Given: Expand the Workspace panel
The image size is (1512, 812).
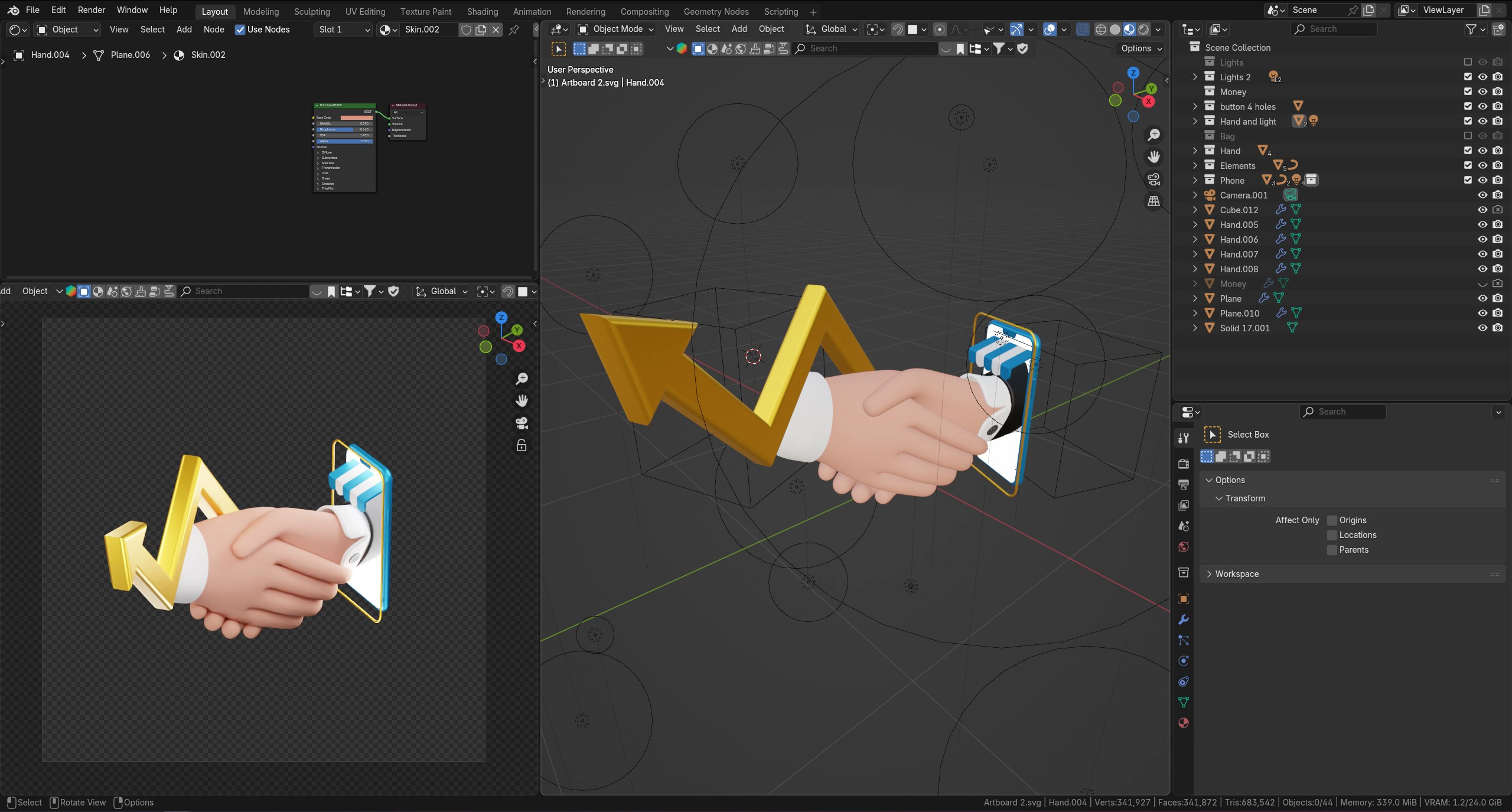Looking at the screenshot, I should tap(1237, 574).
